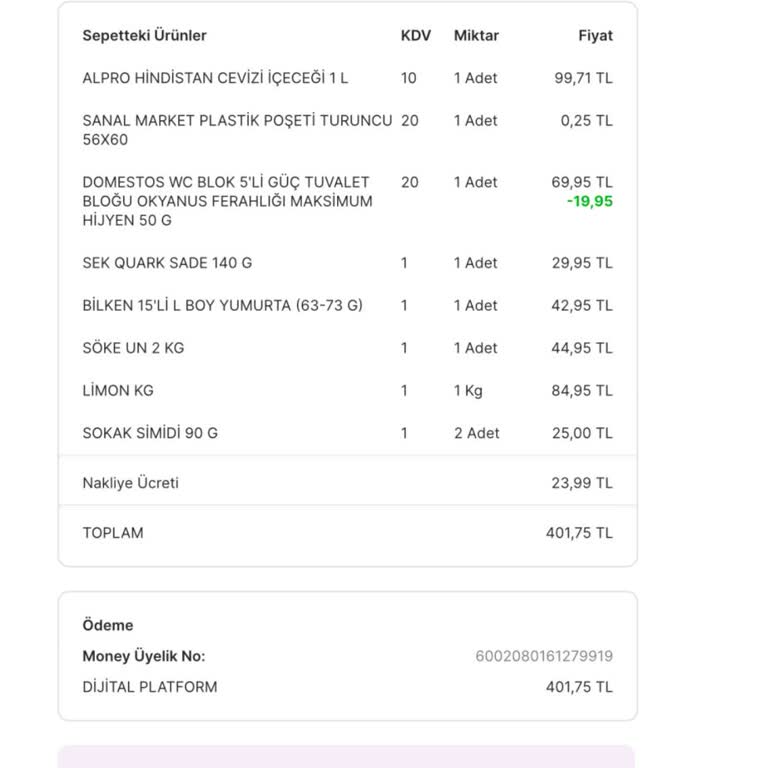The width and height of the screenshot is (768, 768).
Task: Click the Money Üyelik No membership number
Action: click(544, 656)
